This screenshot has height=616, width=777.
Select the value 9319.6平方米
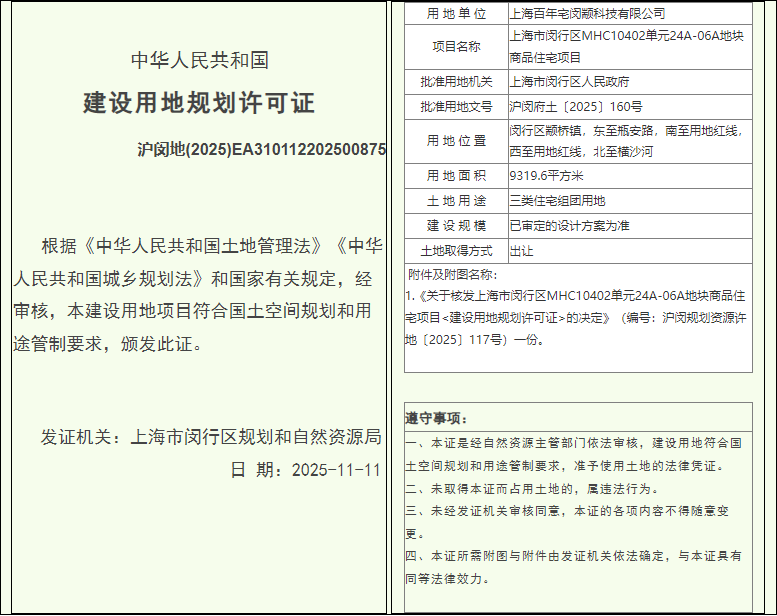pyautogui.click(x=546, y=176)
